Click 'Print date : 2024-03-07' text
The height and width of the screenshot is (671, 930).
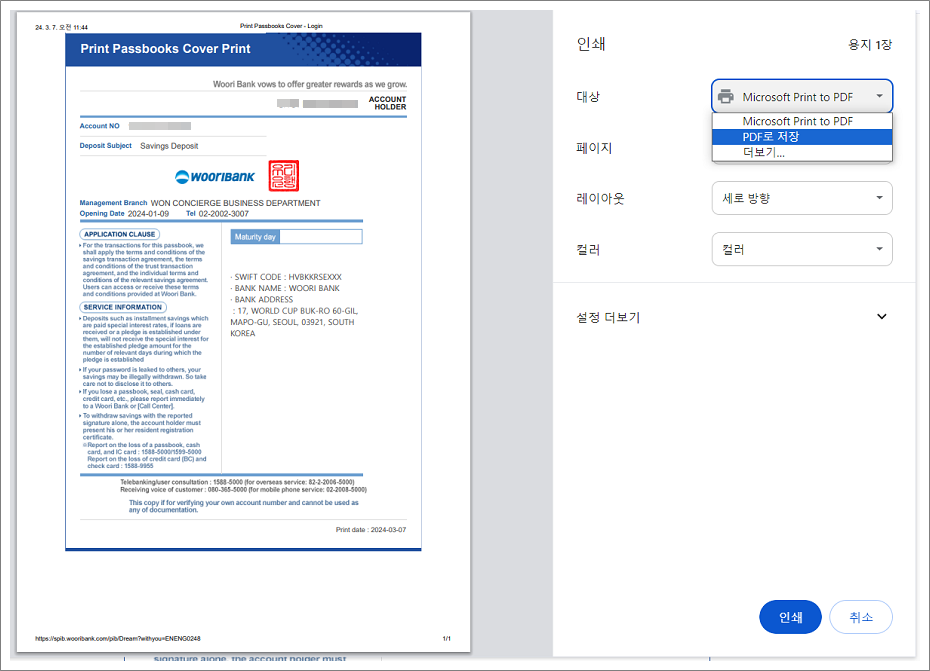coord(371,530)
